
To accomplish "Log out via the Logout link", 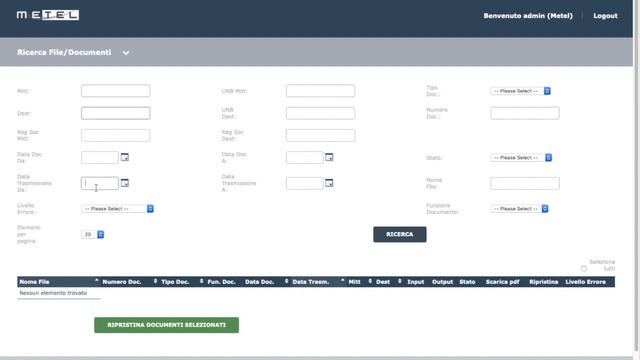I will [605, 16].
